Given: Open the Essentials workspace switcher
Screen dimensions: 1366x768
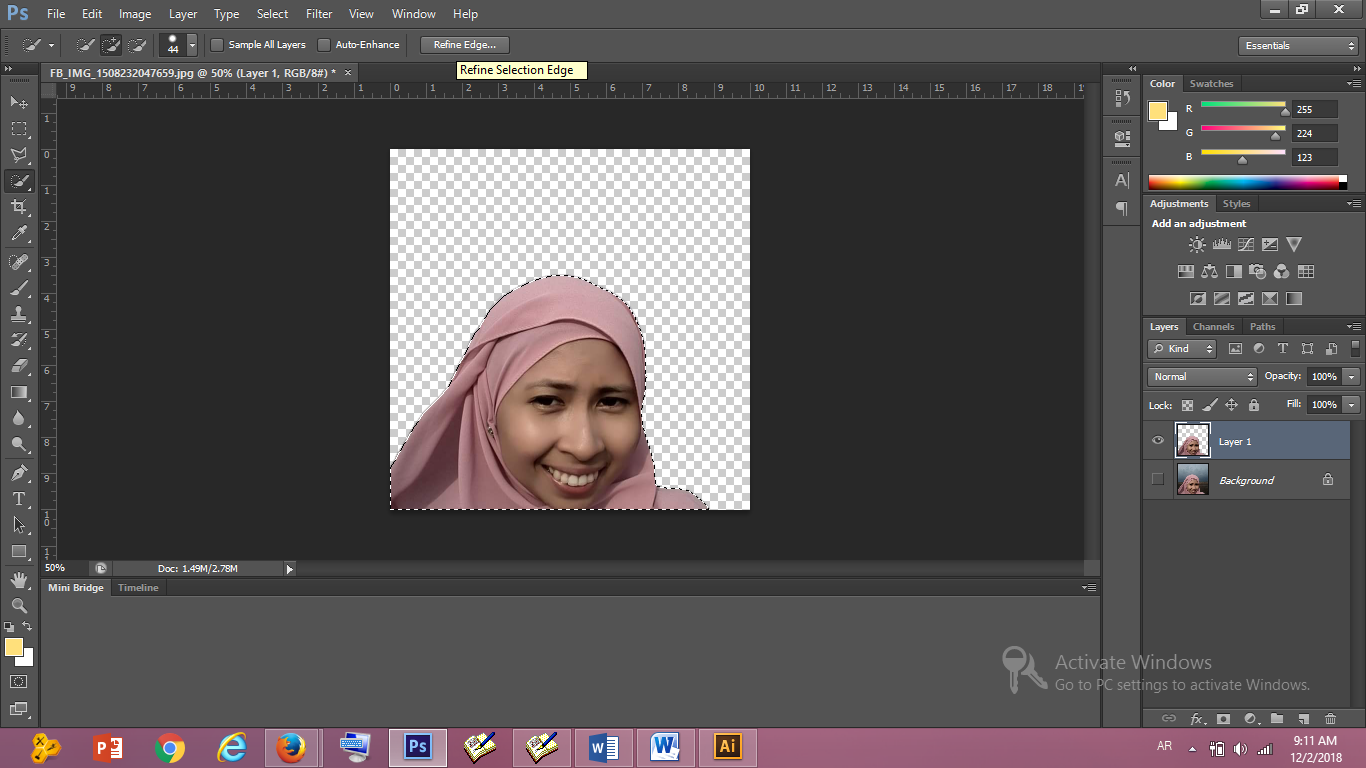Looking at the screenshot, I should coord(1297,45).
